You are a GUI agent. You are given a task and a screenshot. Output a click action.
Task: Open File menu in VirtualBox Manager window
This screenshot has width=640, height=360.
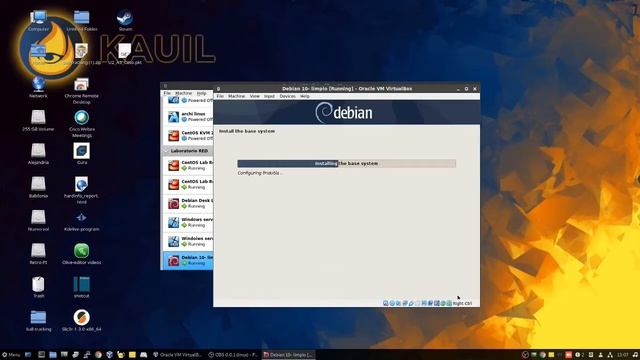coord(167,93)
